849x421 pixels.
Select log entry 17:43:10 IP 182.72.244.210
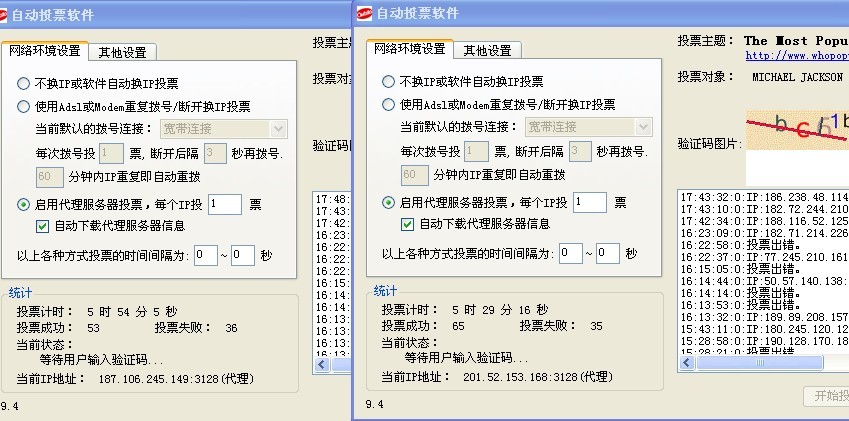[764, 209]
